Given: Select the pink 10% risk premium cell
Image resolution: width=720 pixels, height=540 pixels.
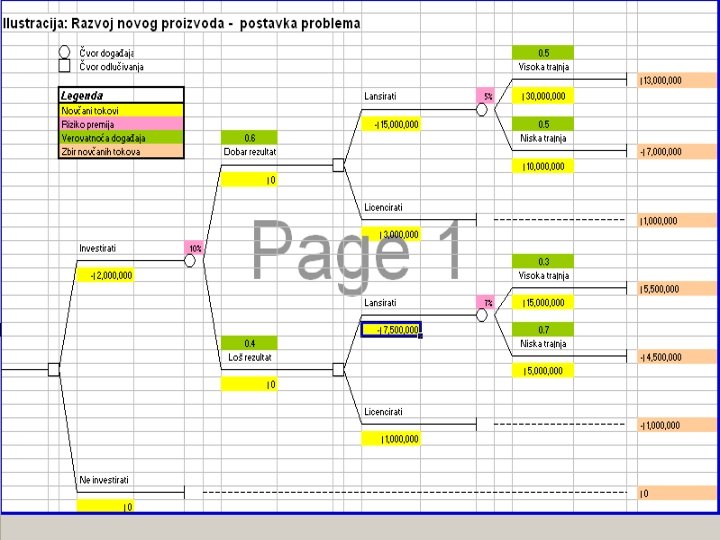Looking at the screenshot, I should click(x=194, y=248).
